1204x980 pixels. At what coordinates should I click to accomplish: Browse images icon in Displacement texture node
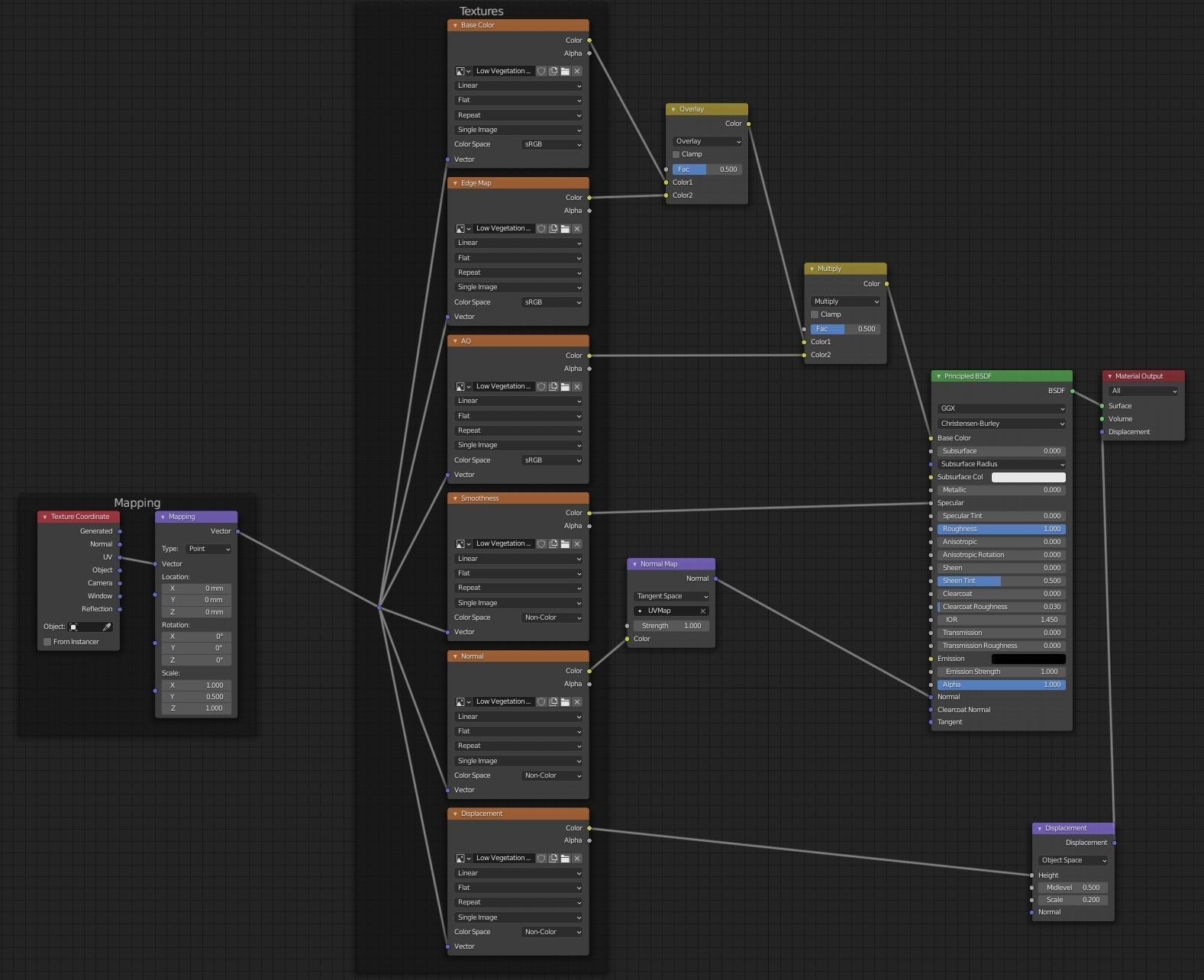(463, 858)
